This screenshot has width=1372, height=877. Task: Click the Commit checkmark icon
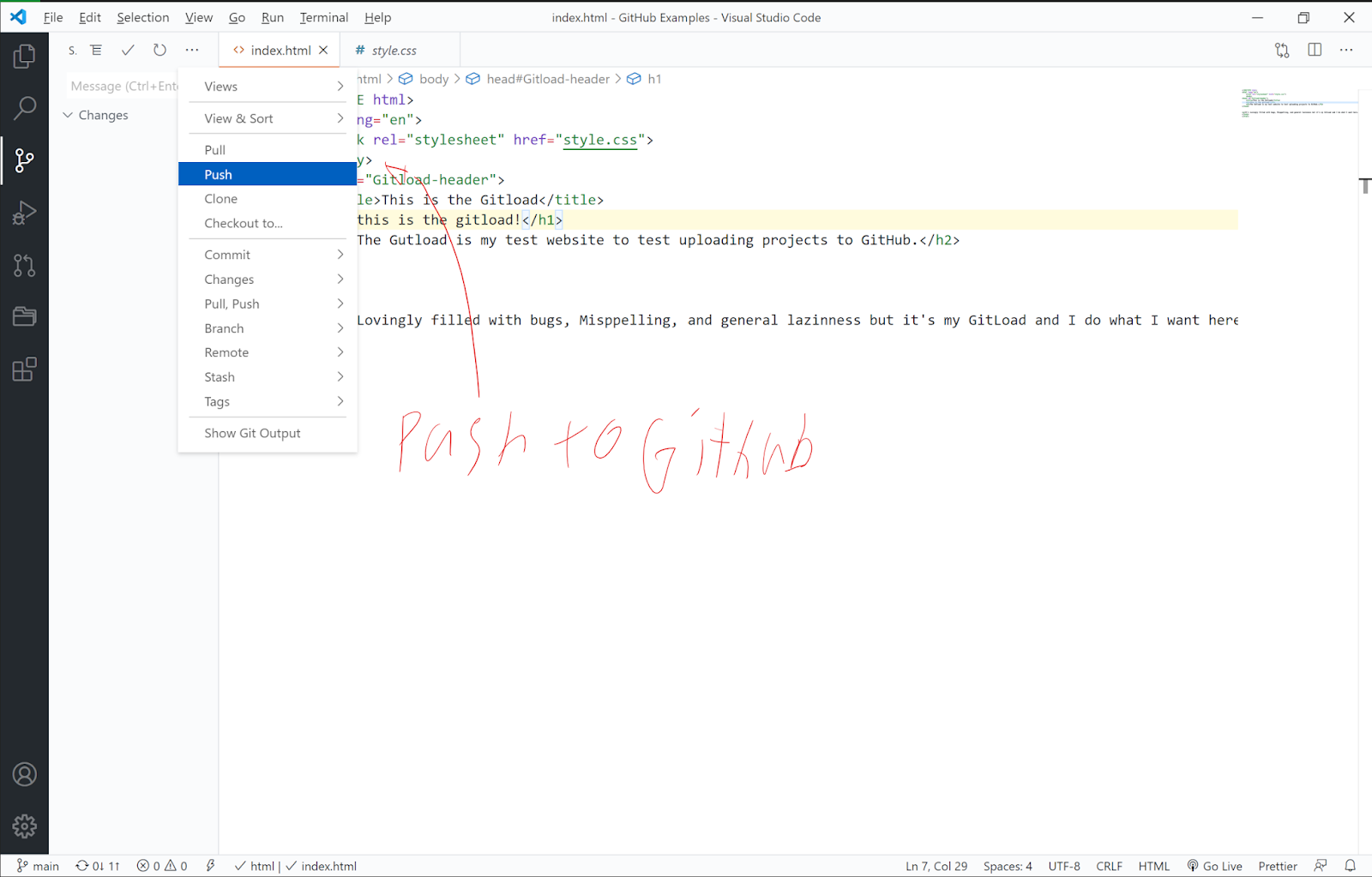coord(128,51)
